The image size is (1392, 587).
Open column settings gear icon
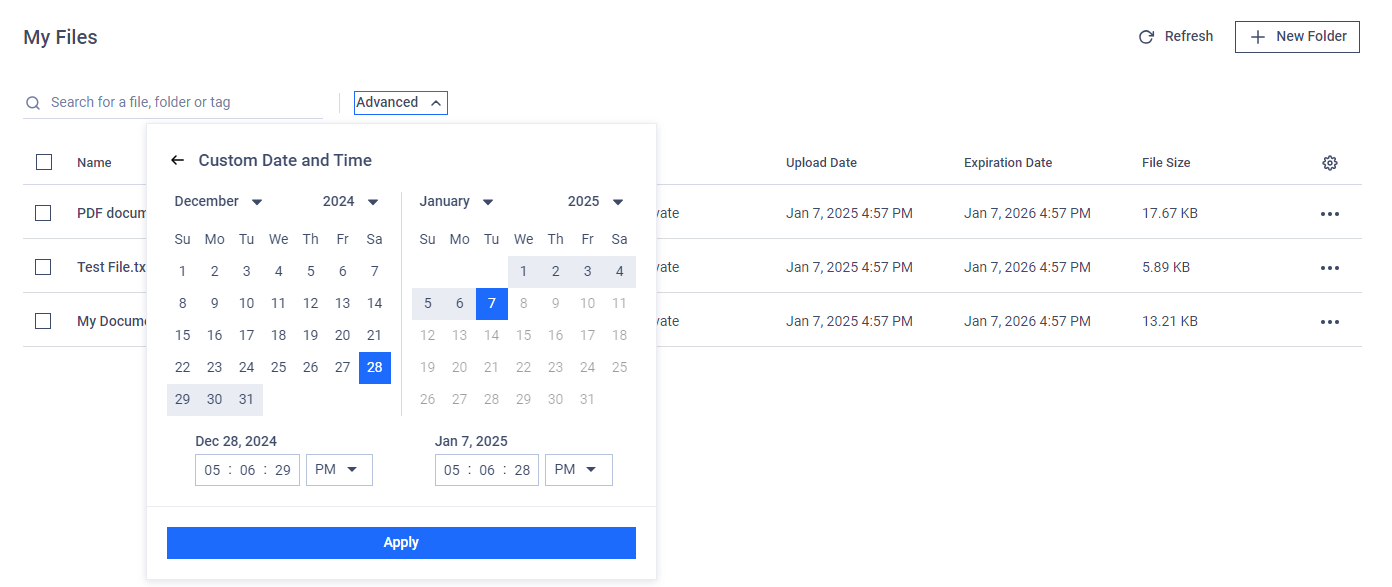[x=1330, y=163]
